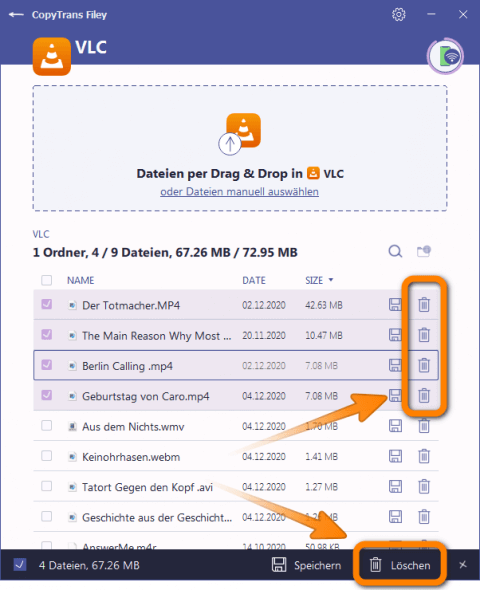Delete Der Totmacher.MP4 with its trash icon
Viewport: 480px width, 590px height.
pos(424,304)
